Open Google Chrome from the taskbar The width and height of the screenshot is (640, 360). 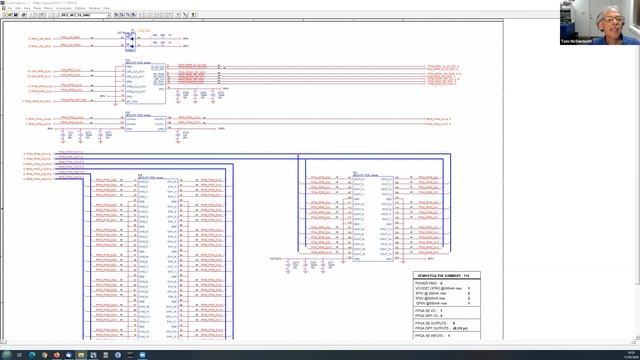(x=44, y=355)
